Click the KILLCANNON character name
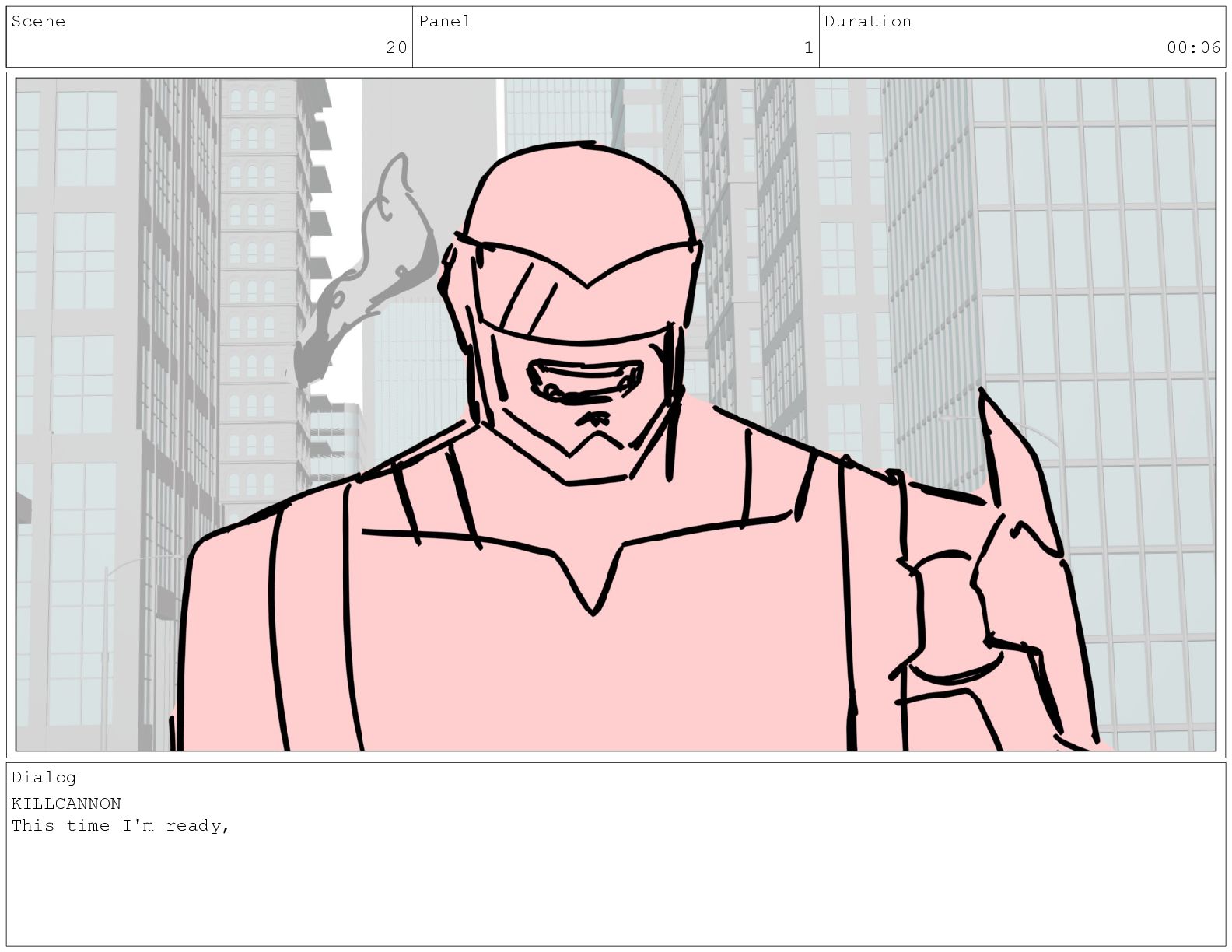This screenshot has height=952, width=1232. coord(66,803)
